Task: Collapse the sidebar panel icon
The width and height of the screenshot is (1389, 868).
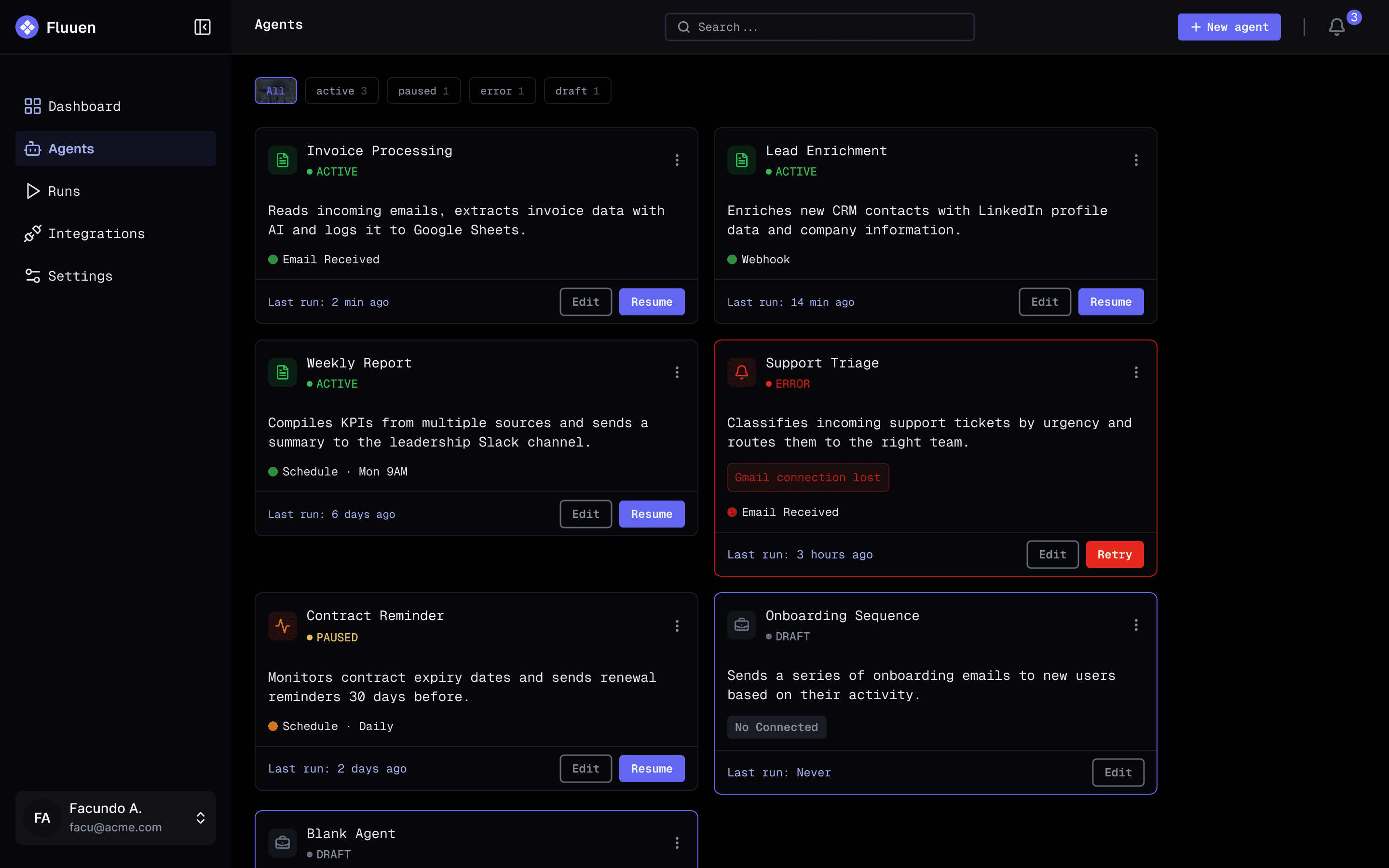Action: pyautogui.click(x=202, y=27)
